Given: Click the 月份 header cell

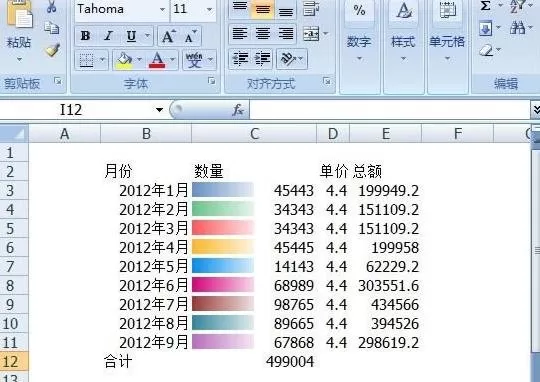Looking at the screenshot, I should click(x=146, y=171).
